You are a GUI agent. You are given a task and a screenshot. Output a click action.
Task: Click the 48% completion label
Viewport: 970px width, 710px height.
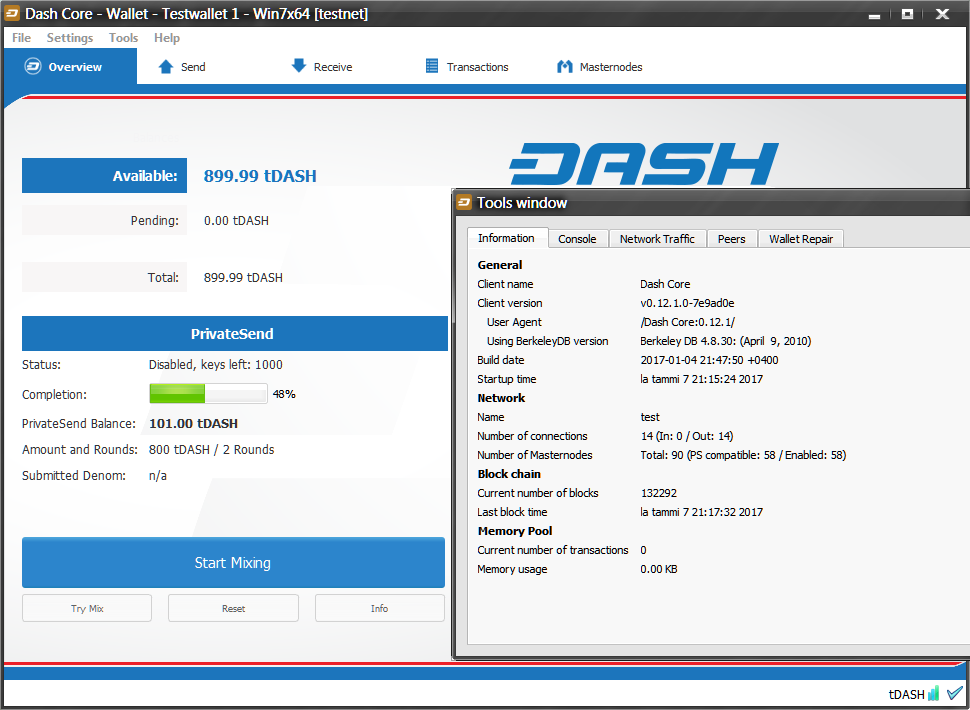tap(284, 394)
